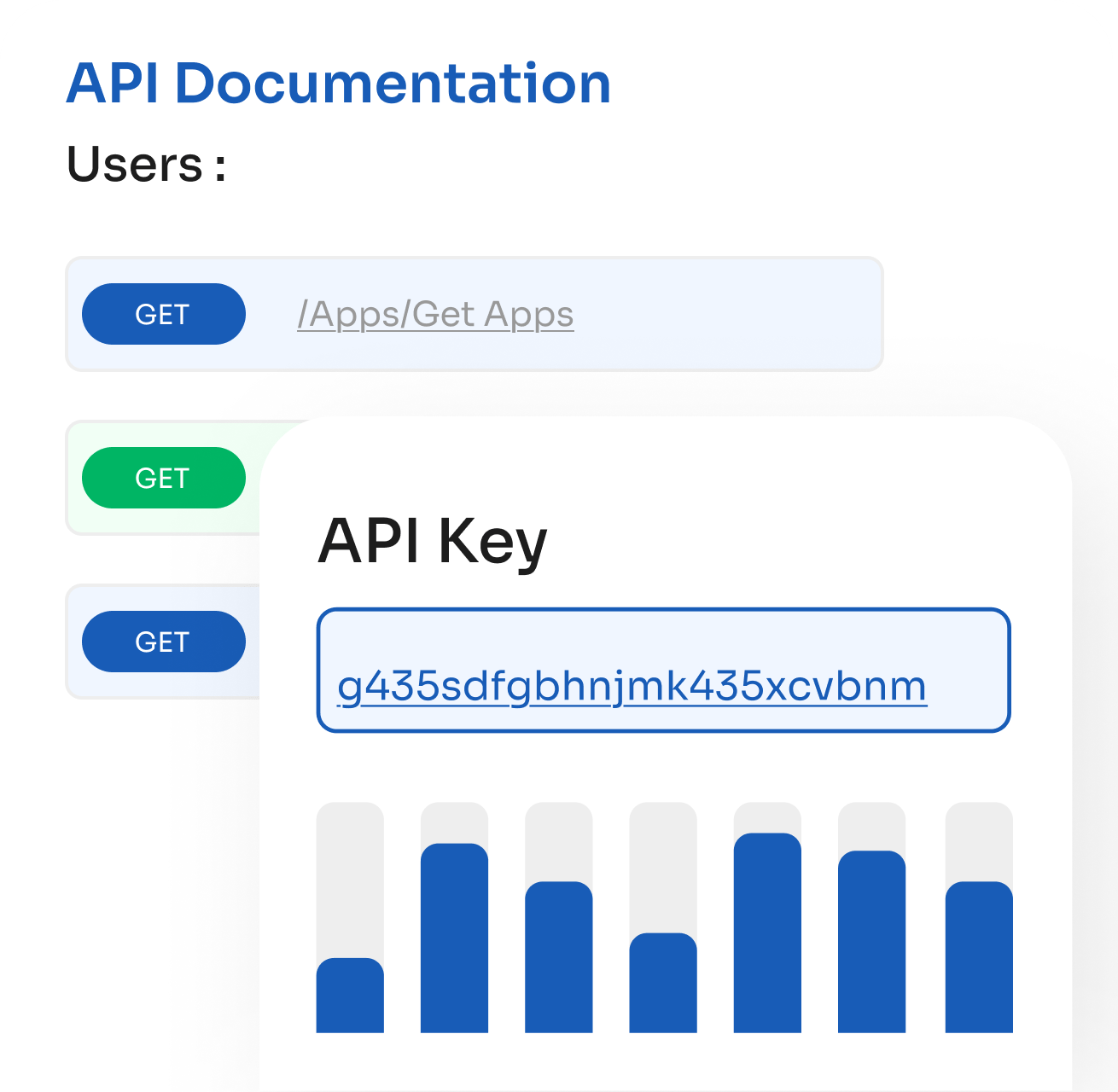Click the blue GET button beside /Apps/Get Apps
Image resolution: width=1118 pixels, height=1092 pixels.
(x=164, y=314)
